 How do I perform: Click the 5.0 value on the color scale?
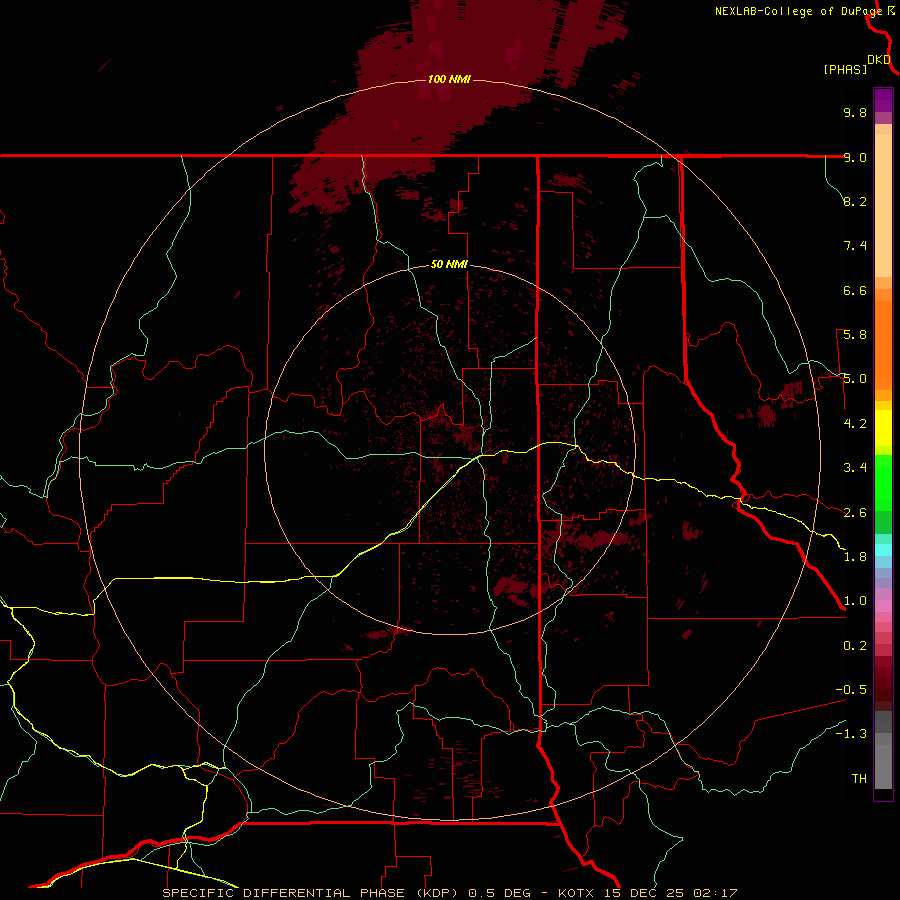click(x=855, y=379)
